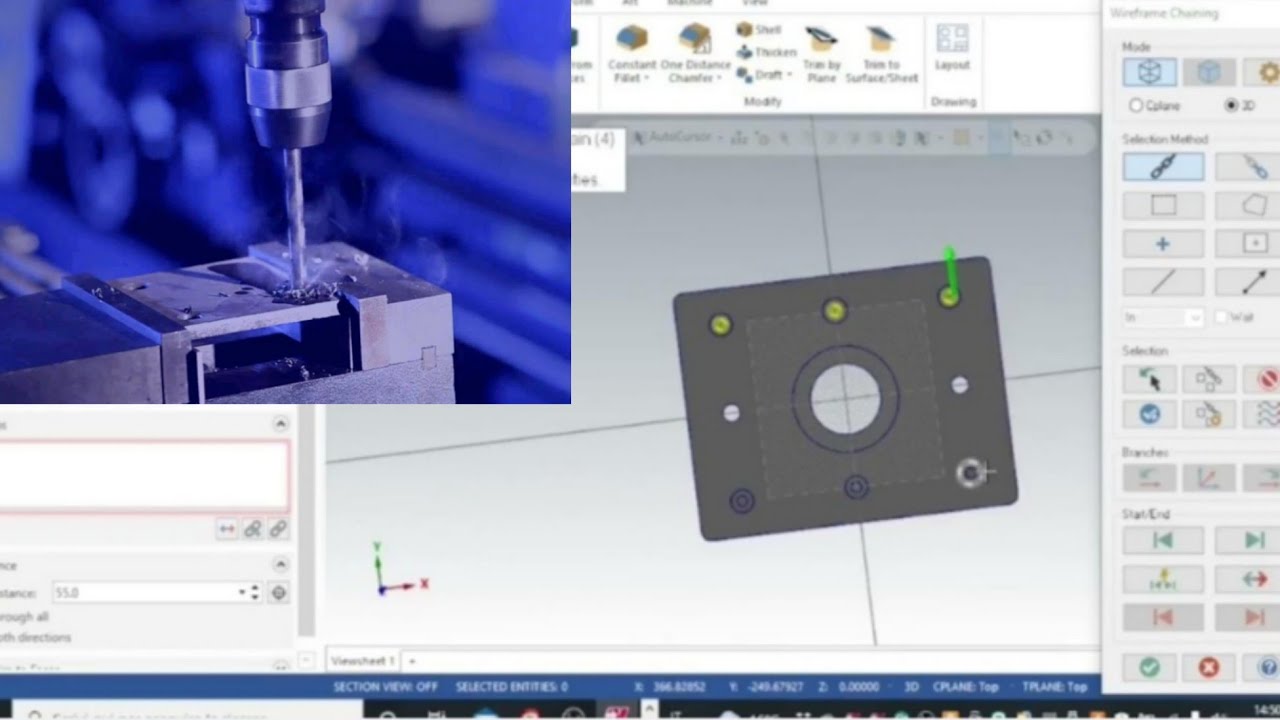
Task: Choose the Chain selection method
Action: tap(1163, 167)
